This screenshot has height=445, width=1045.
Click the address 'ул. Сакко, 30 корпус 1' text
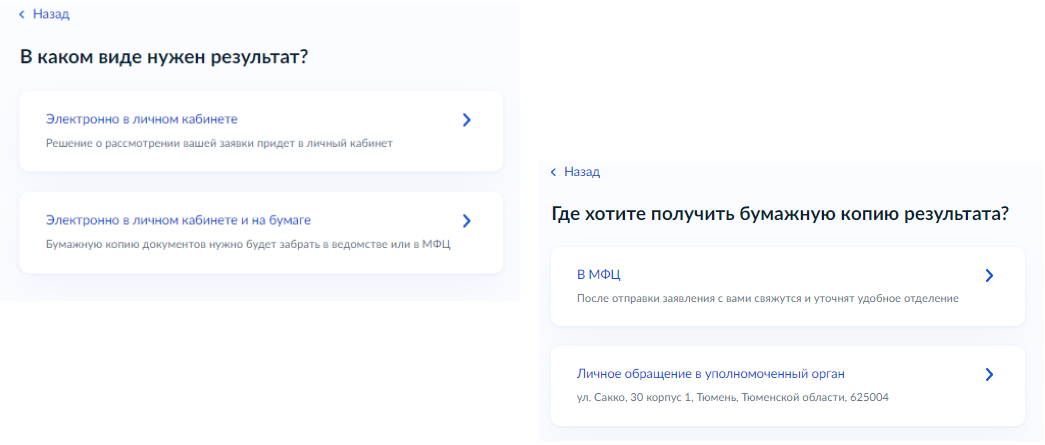(x=732, y=398)
